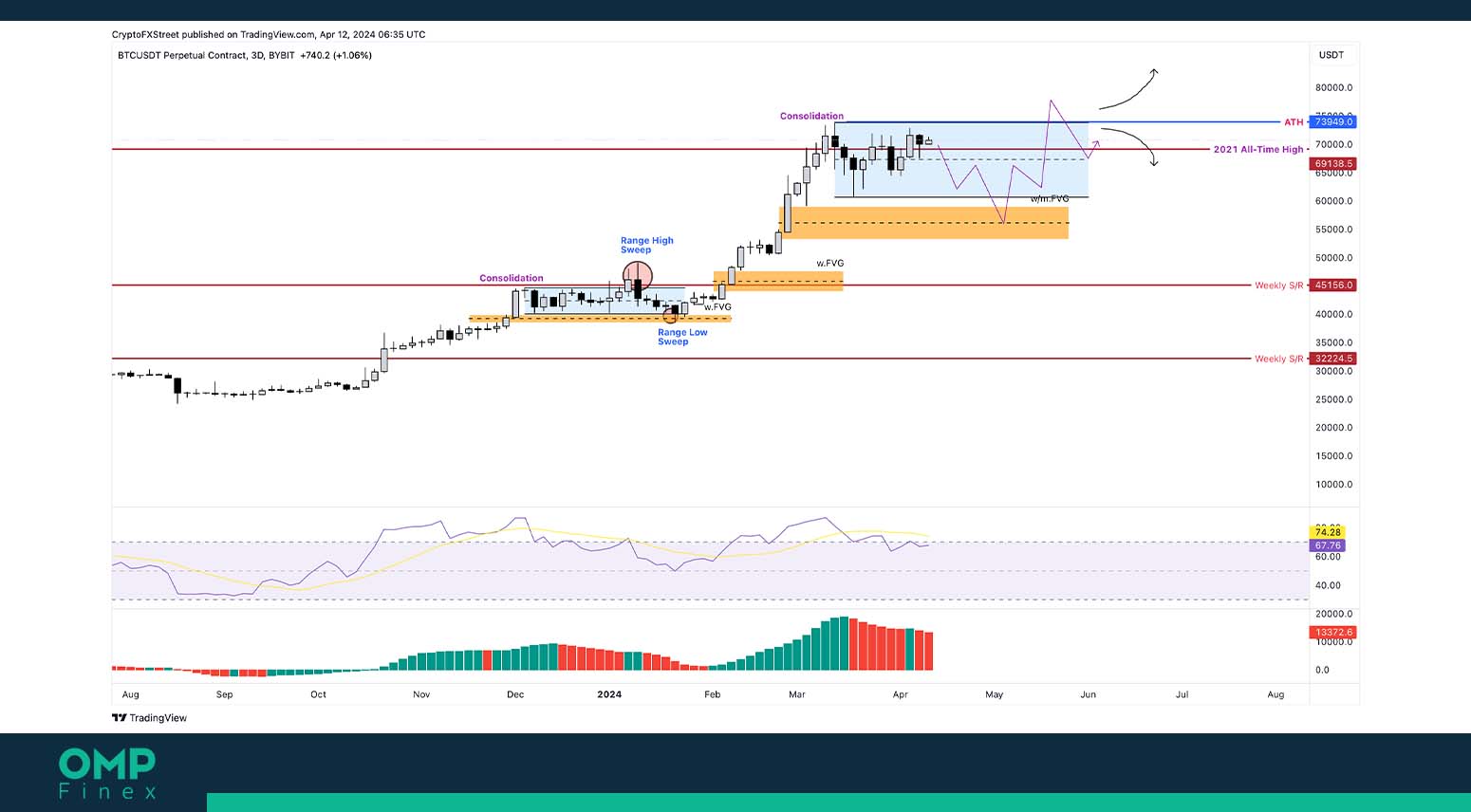Click 'w.FVG' label beside Range Low Sweep
The height and width of the screenshot is (812, 1471).
[717, 307]
